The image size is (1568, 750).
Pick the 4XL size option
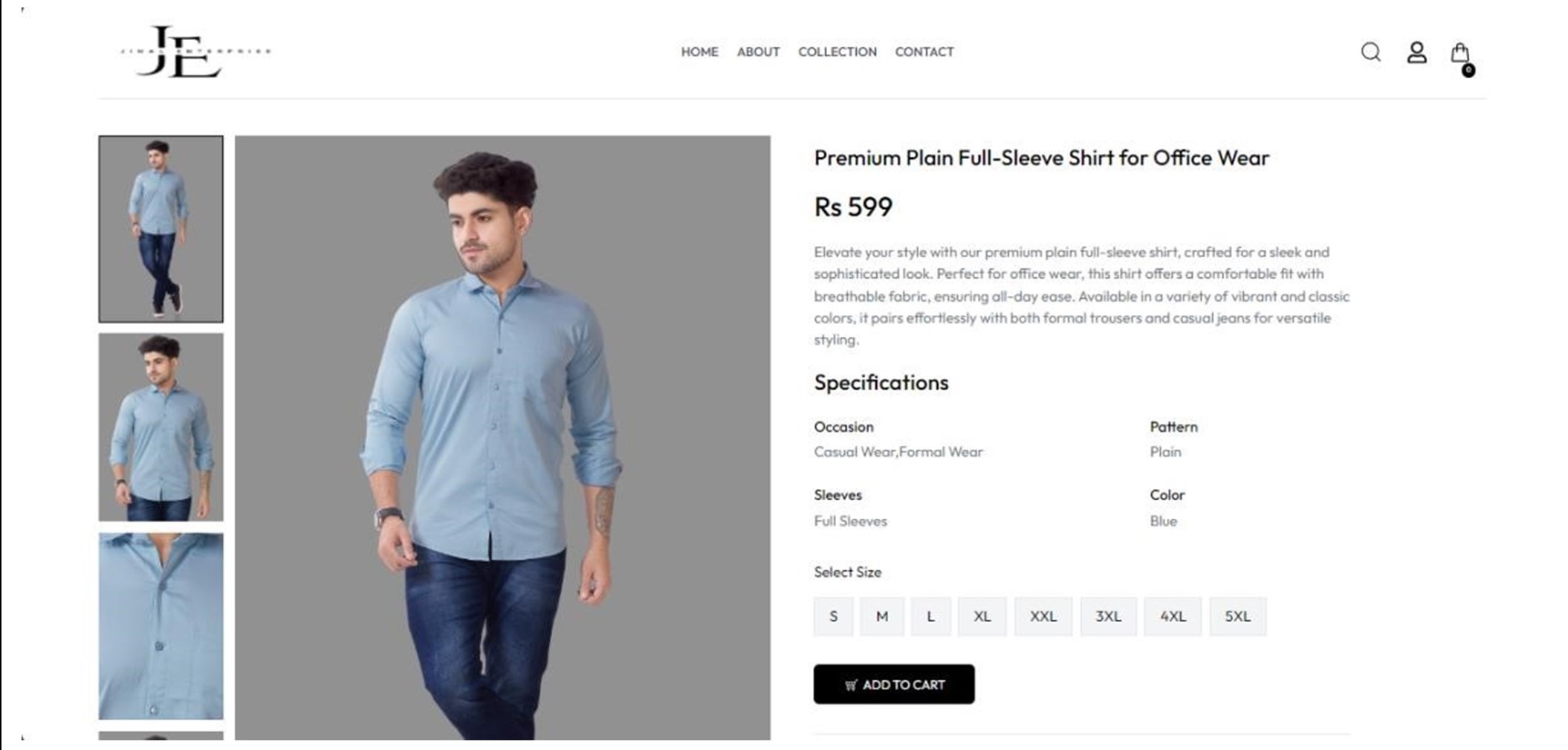tap(1173, 616)
